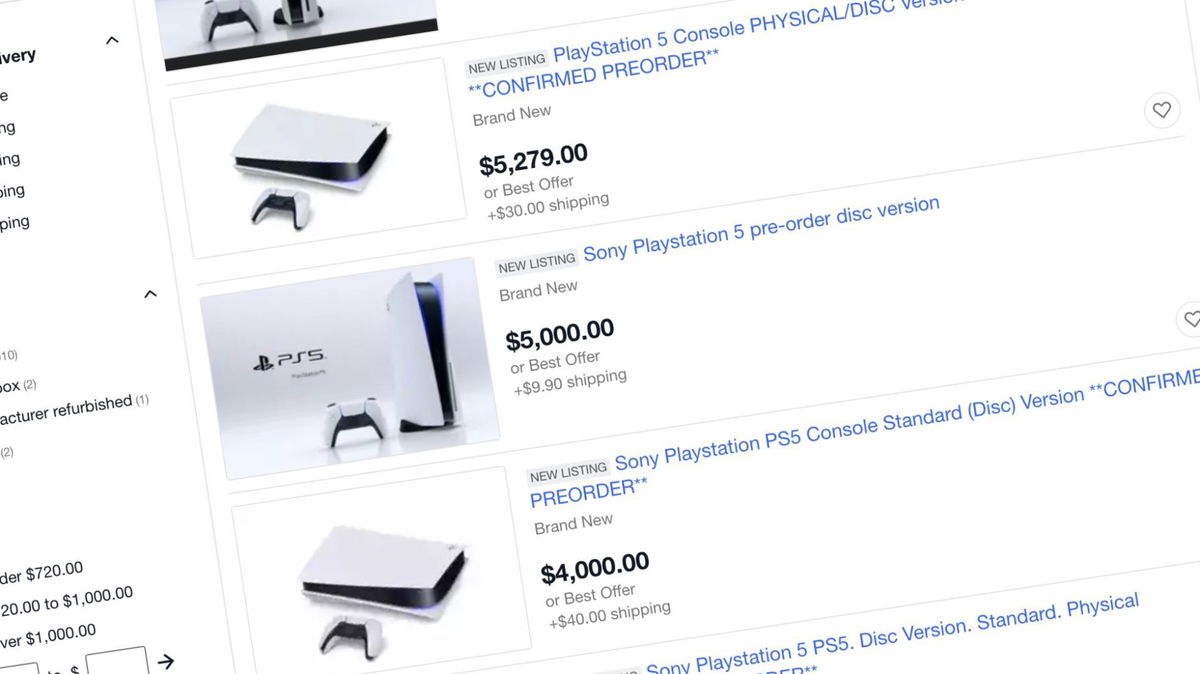This screenshot has height=674, width=1200.
Task: Collapse the Delivery filter section chevron
Action: point(112,41)
